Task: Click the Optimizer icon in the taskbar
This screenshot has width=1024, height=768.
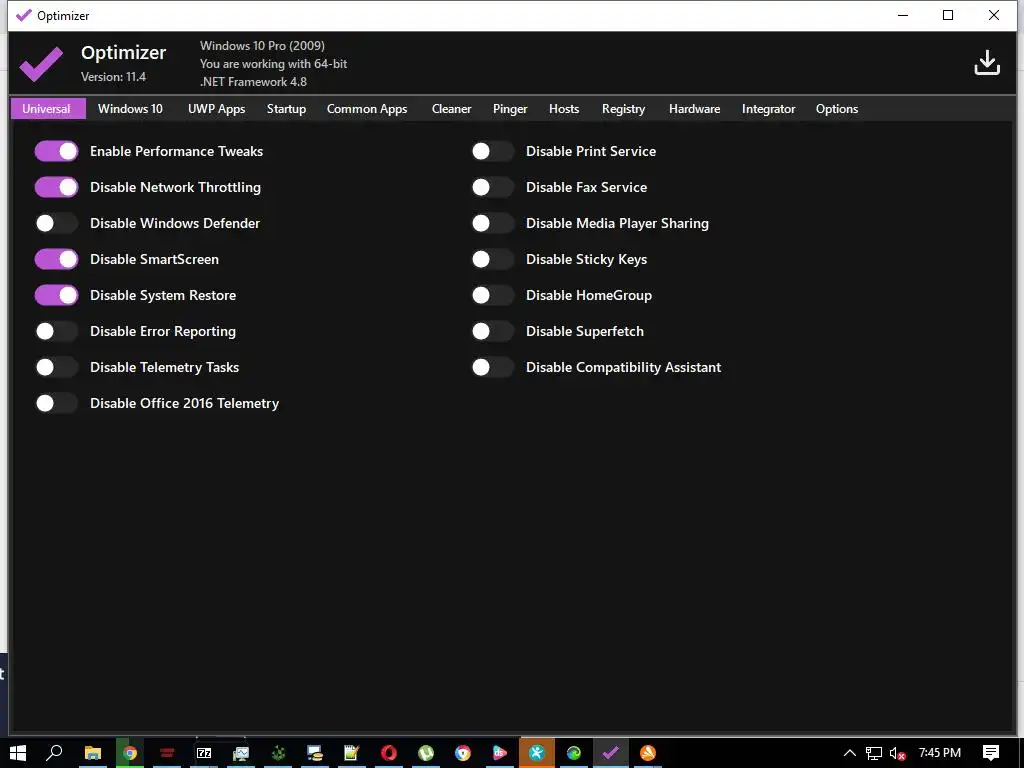Action: point(611,753)
